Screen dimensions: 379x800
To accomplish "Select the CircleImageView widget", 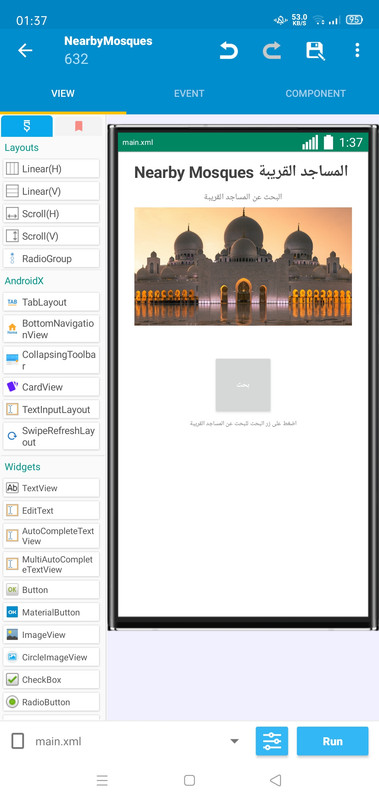I will (x=51, y=657).
